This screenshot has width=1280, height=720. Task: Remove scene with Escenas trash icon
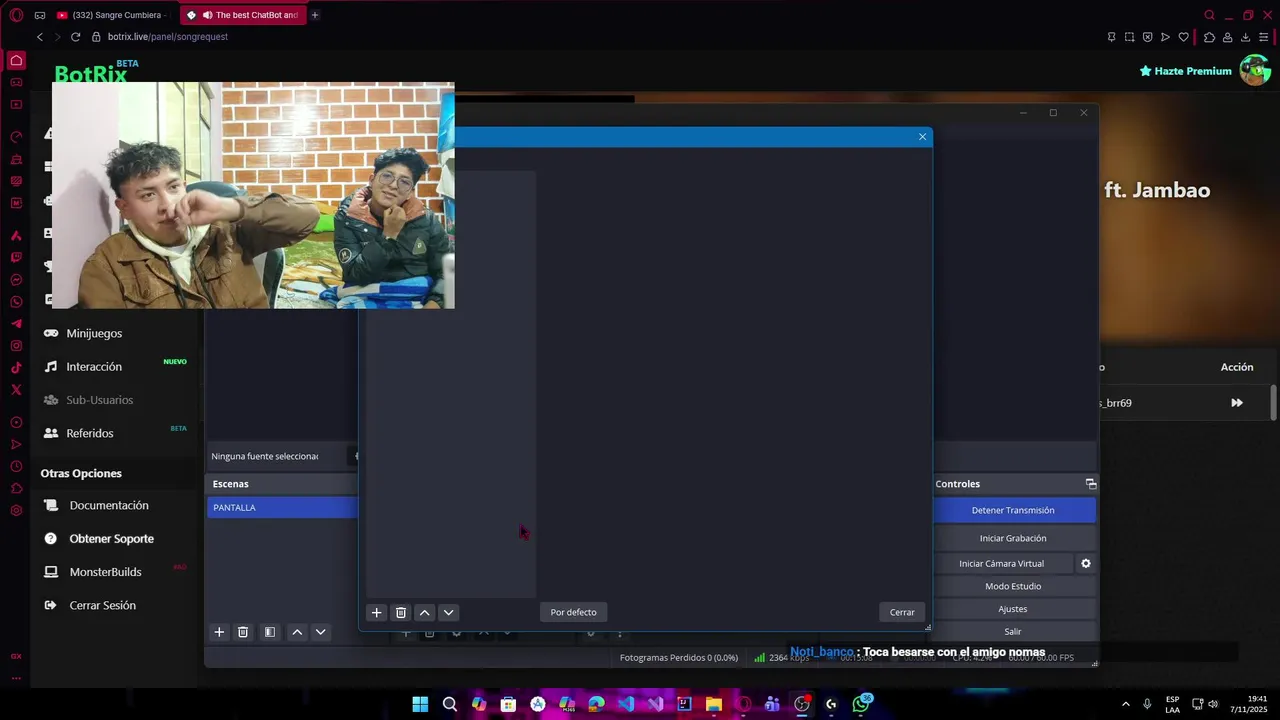(x=243, y=632)
